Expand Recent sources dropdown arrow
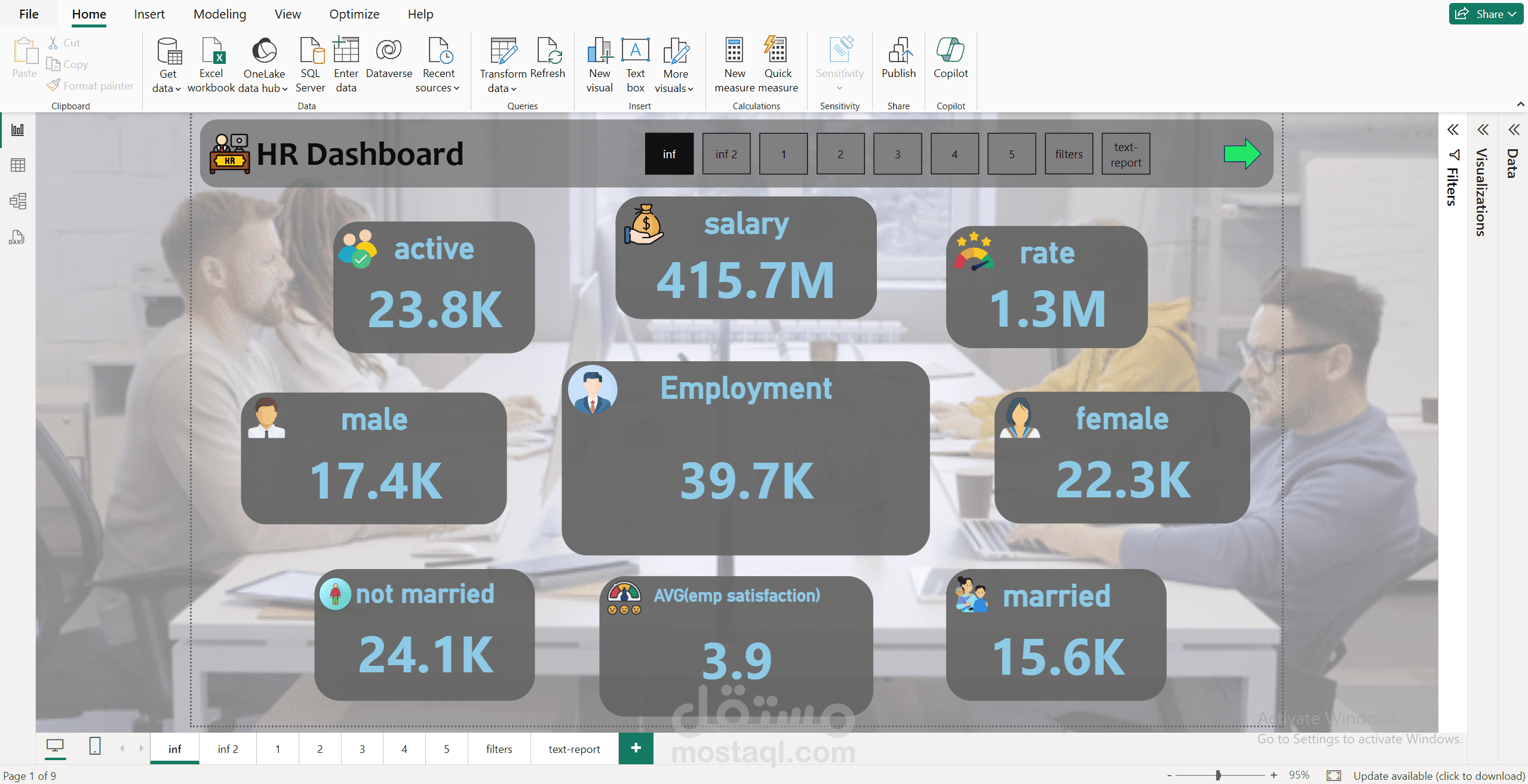Viewport: 1528px width, 784px height. (456, 88)
